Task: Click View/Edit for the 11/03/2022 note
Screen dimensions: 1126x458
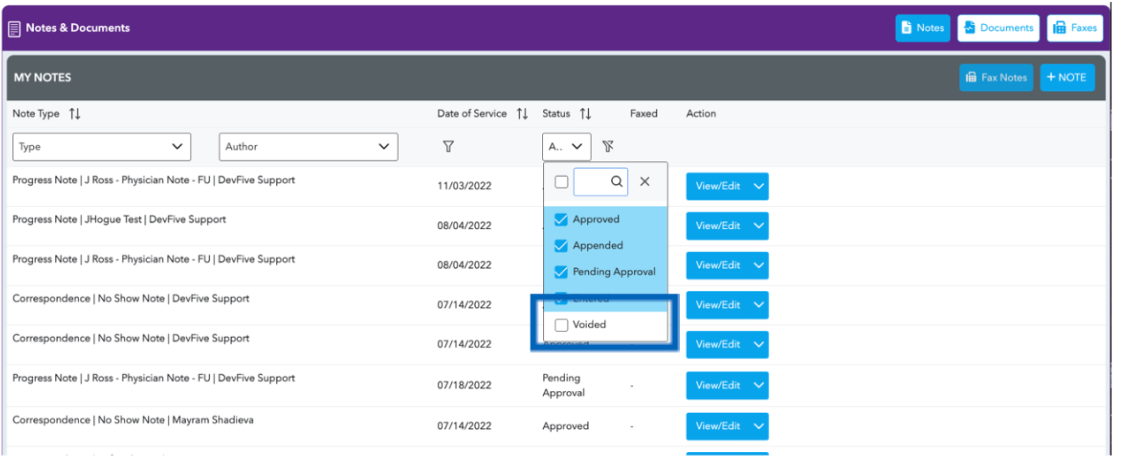Action: [x=718, y=186]
